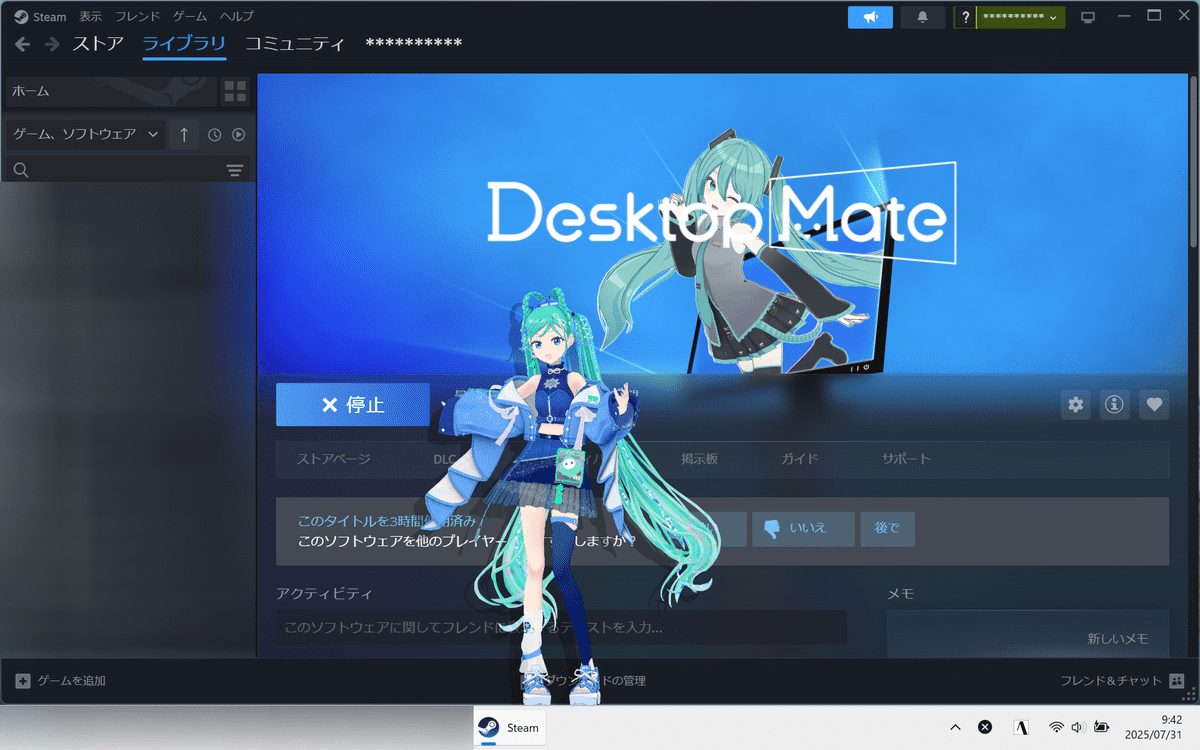Click the black X tray icon
1200x750 pixels.
[985, 727]
